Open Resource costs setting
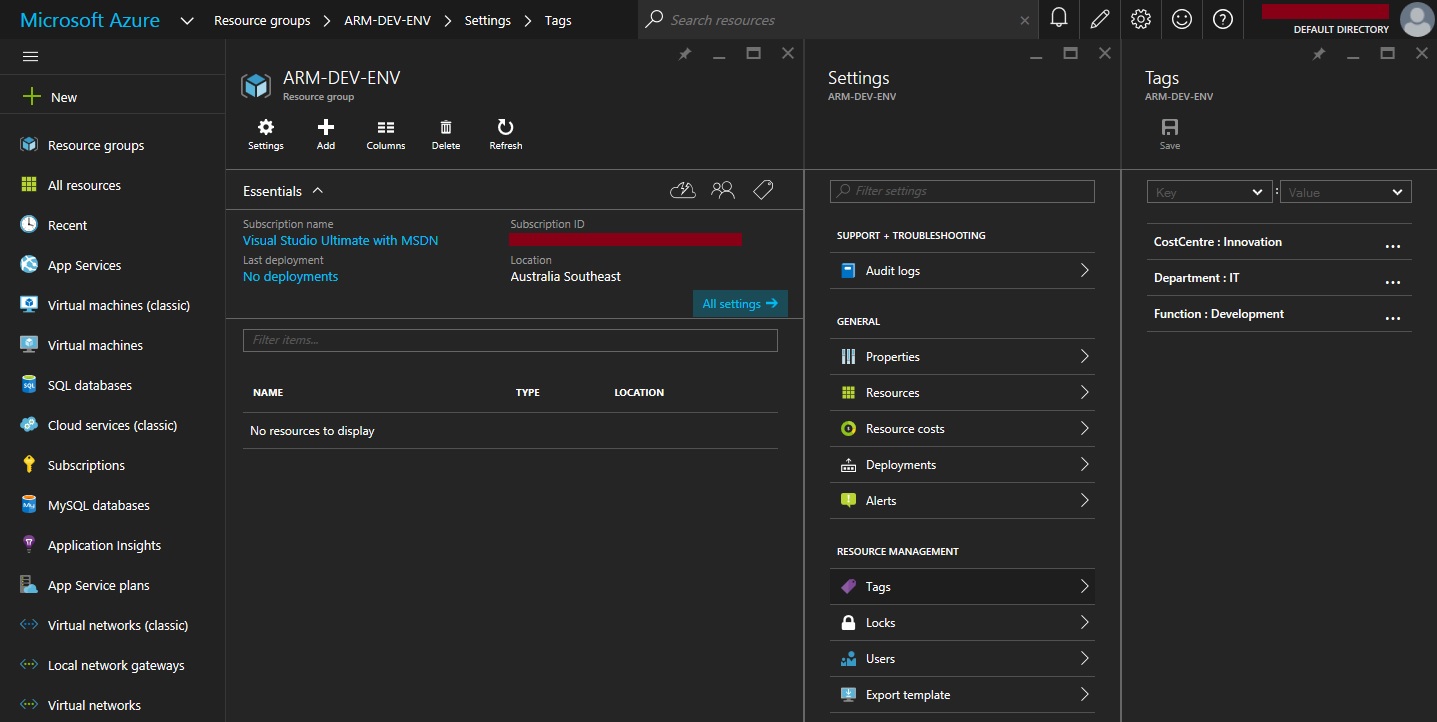The height and width of the screenshot is (722, 1437). click(x=962, y=428)
